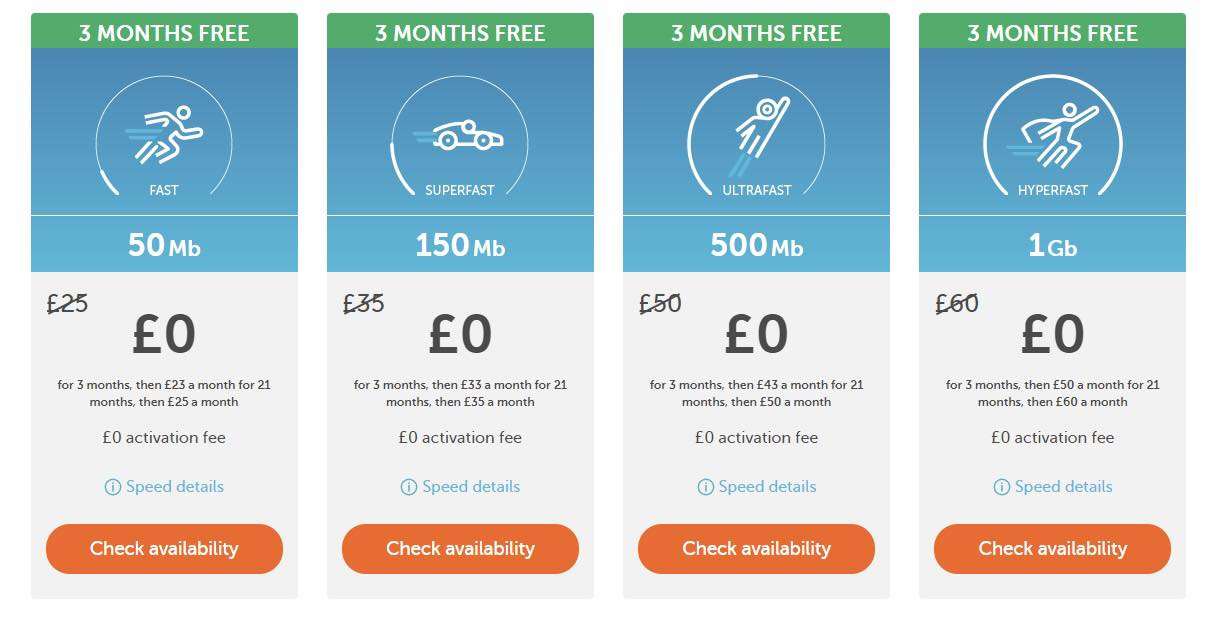Image resolution: width=1222 pixels, height=624 pixels.
Task: Click the ULTRAFAST rocket man icon
Action: pos(757,135)
